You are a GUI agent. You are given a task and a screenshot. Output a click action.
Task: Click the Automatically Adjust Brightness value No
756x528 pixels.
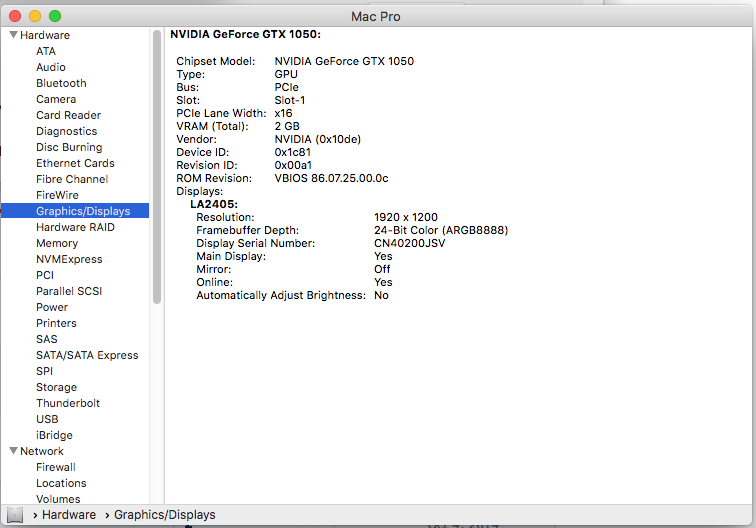point(381,296)
